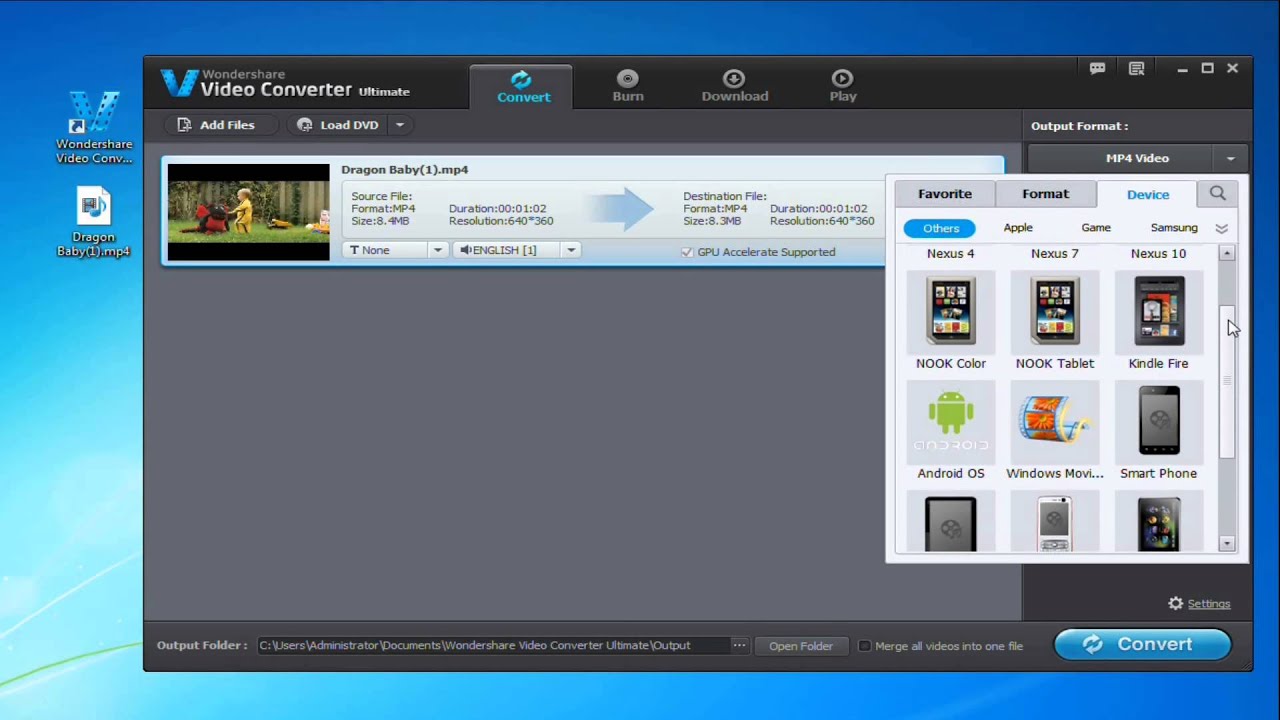1280x720 pixels.
Task: Click the device list scroll down arrow
Action: pos(1227,543)
